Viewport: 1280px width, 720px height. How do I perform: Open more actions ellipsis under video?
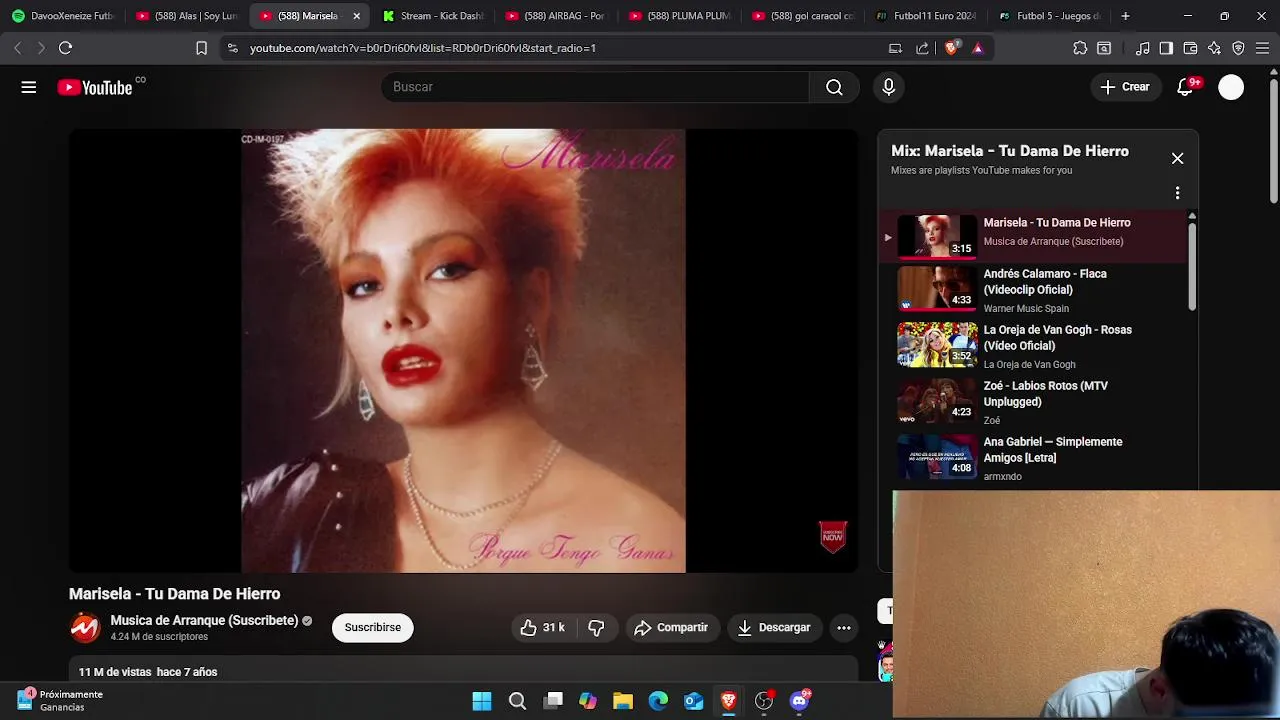pyautogui.click(x=844, y=628)
